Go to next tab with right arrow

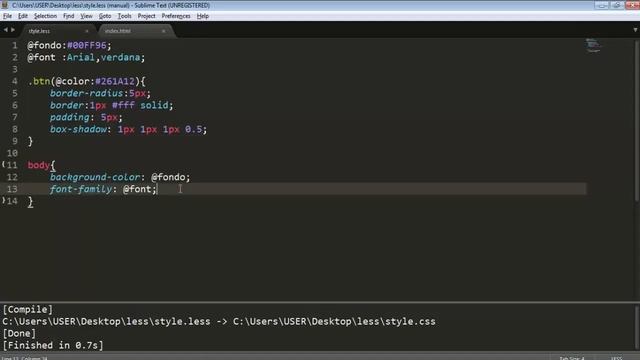(13, 30)
